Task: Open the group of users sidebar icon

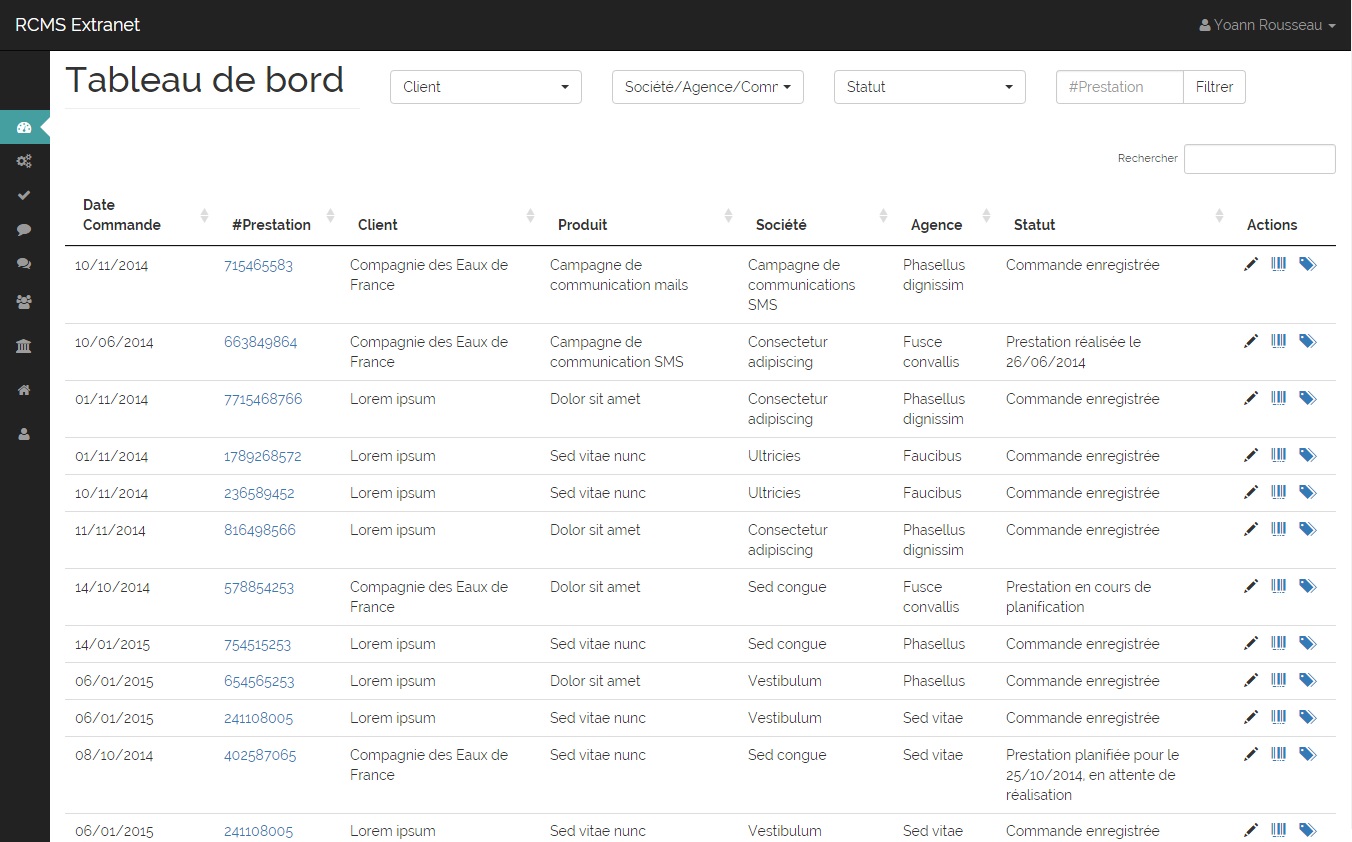Action: point(24,300)
